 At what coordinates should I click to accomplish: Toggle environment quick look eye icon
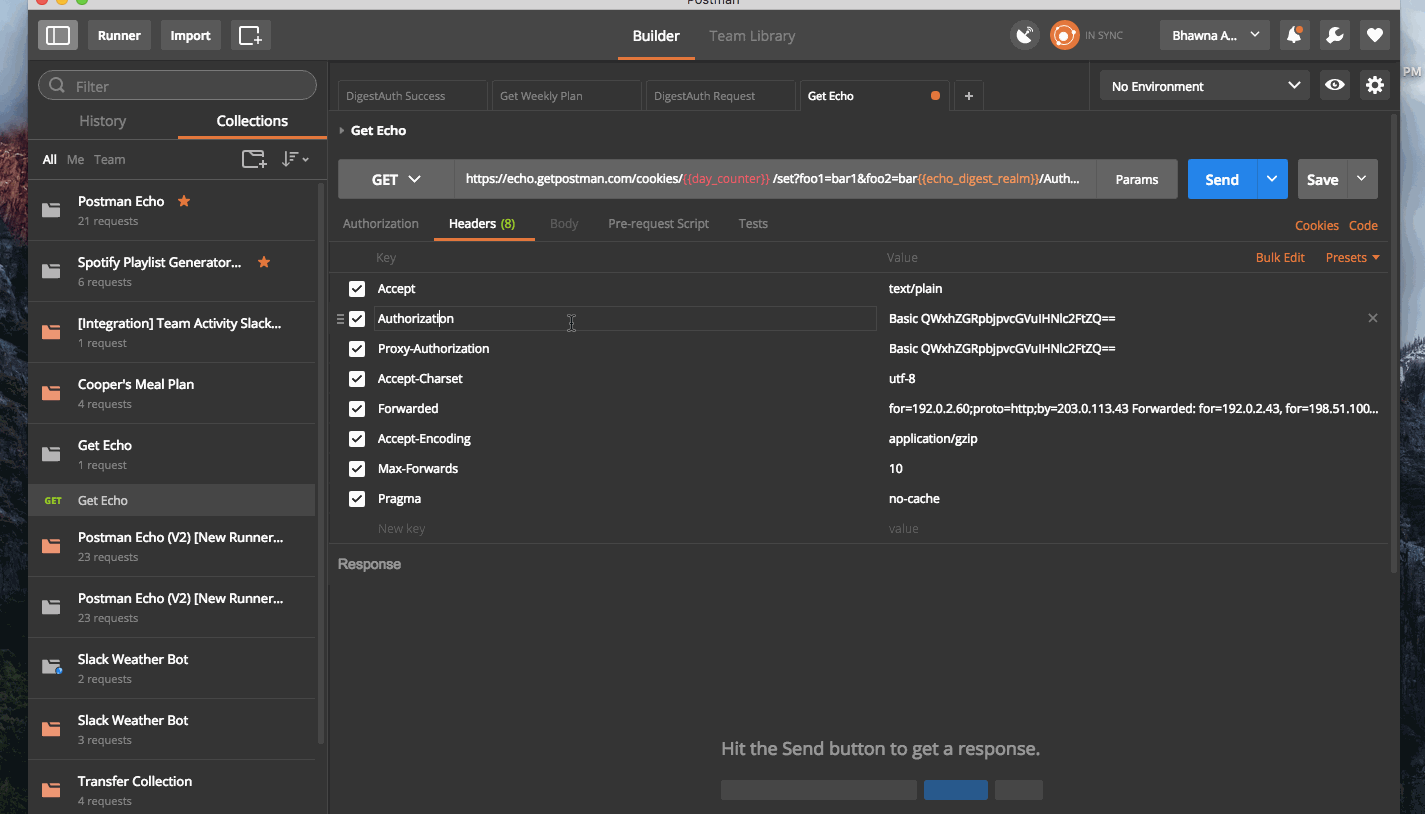point(1335,86)
